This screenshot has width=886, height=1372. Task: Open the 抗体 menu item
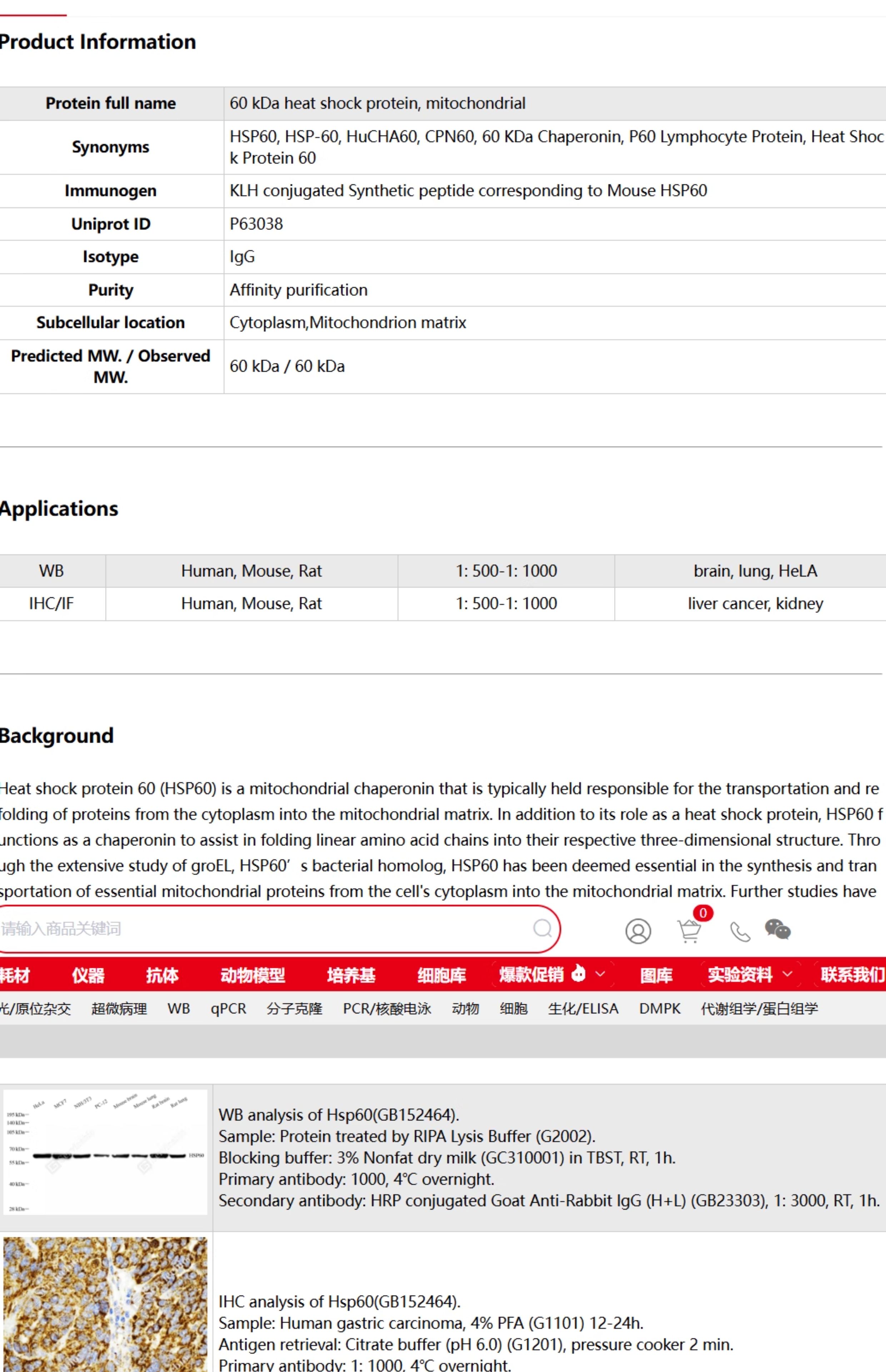pyautogui.click(x=162, y=974)
